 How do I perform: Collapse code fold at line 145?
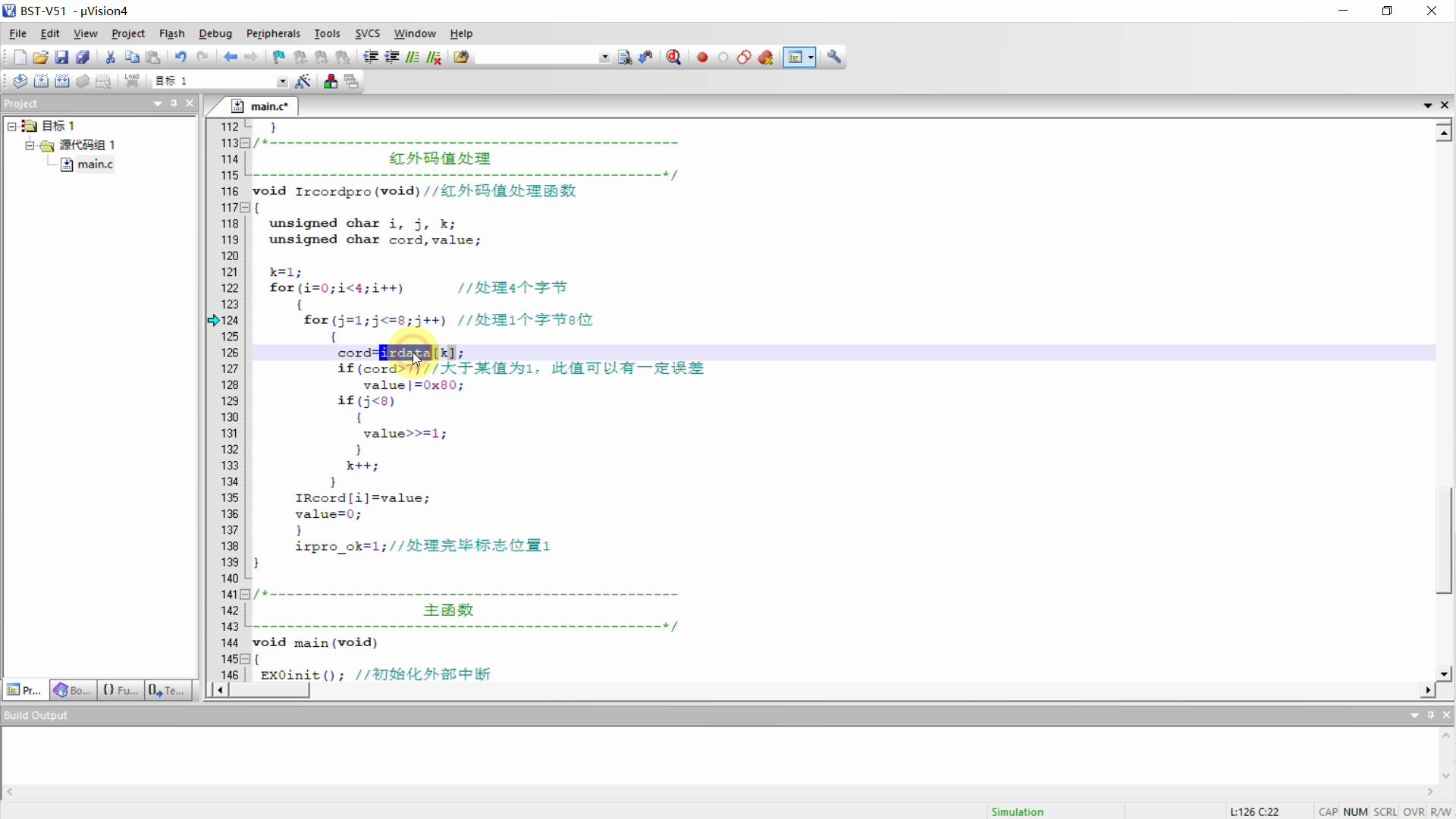click(x=246, y=659)
